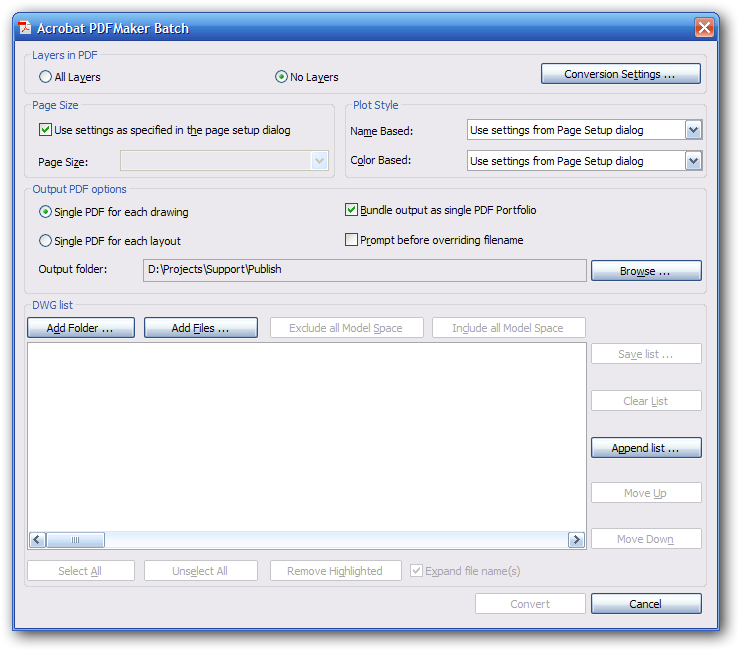Browse for an output folder
Image resolution: width=740 pixels, height=651 pixels.
pyautogui.click(x=645, y=271)
